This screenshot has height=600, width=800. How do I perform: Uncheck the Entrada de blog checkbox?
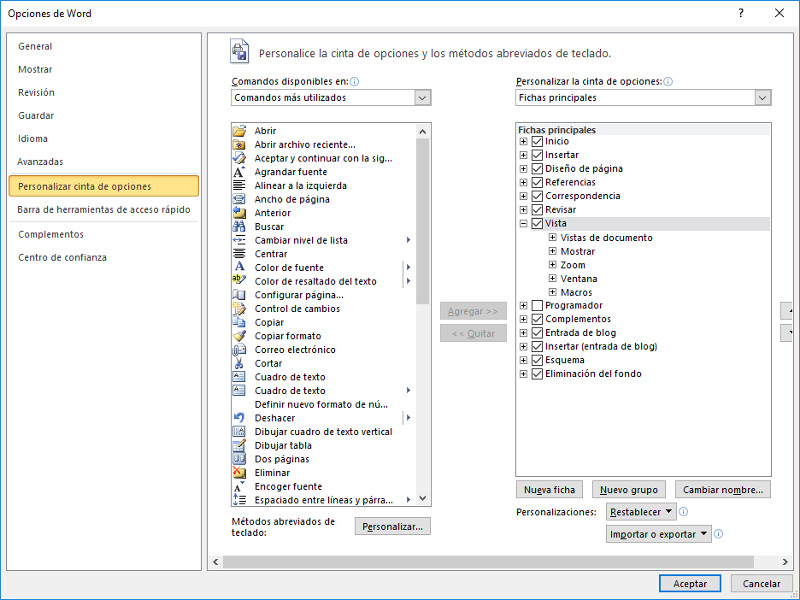pyautogui.click(x=537, y=333)
